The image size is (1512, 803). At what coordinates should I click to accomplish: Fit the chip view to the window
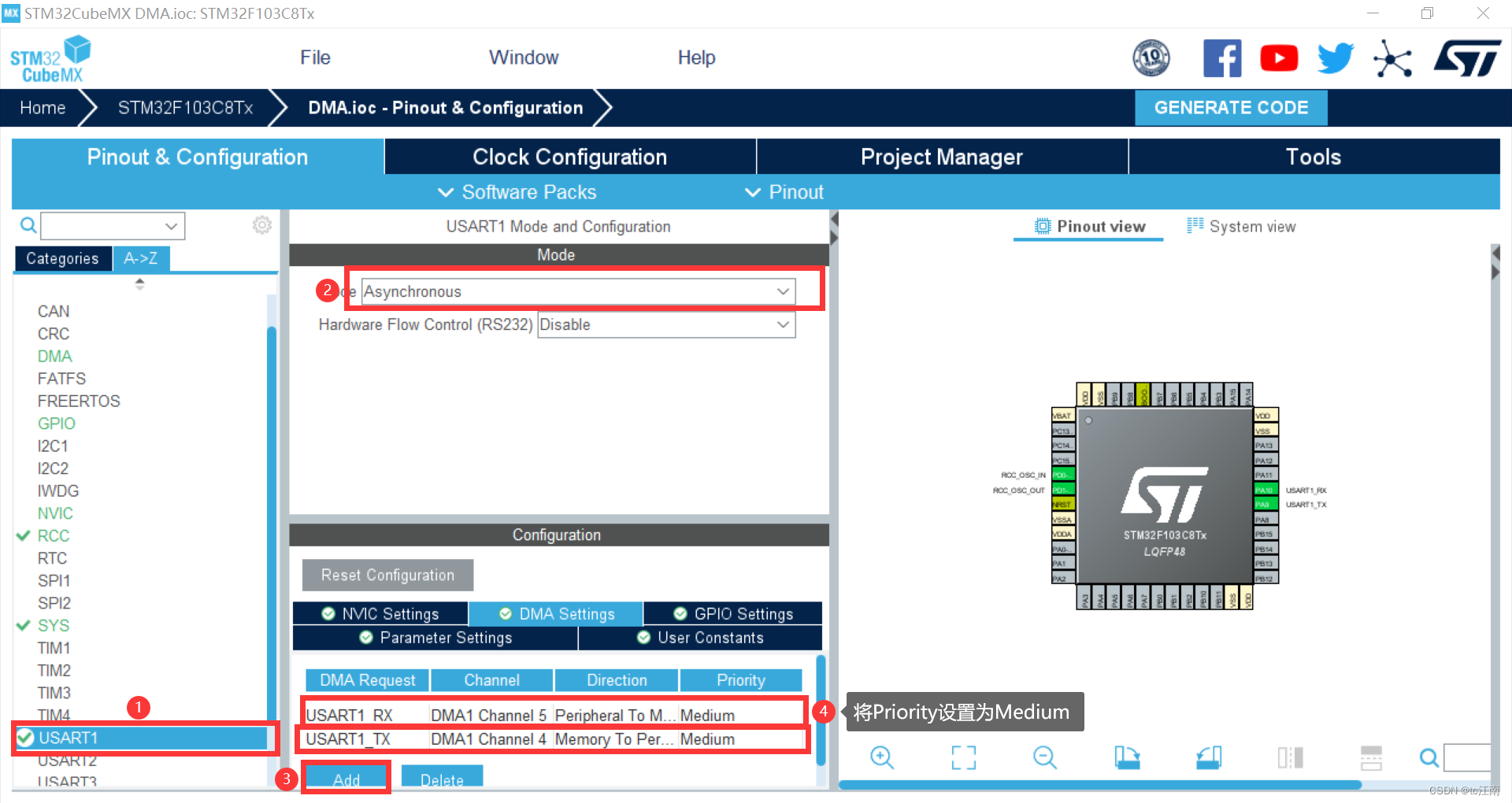(x=964, y=757)
